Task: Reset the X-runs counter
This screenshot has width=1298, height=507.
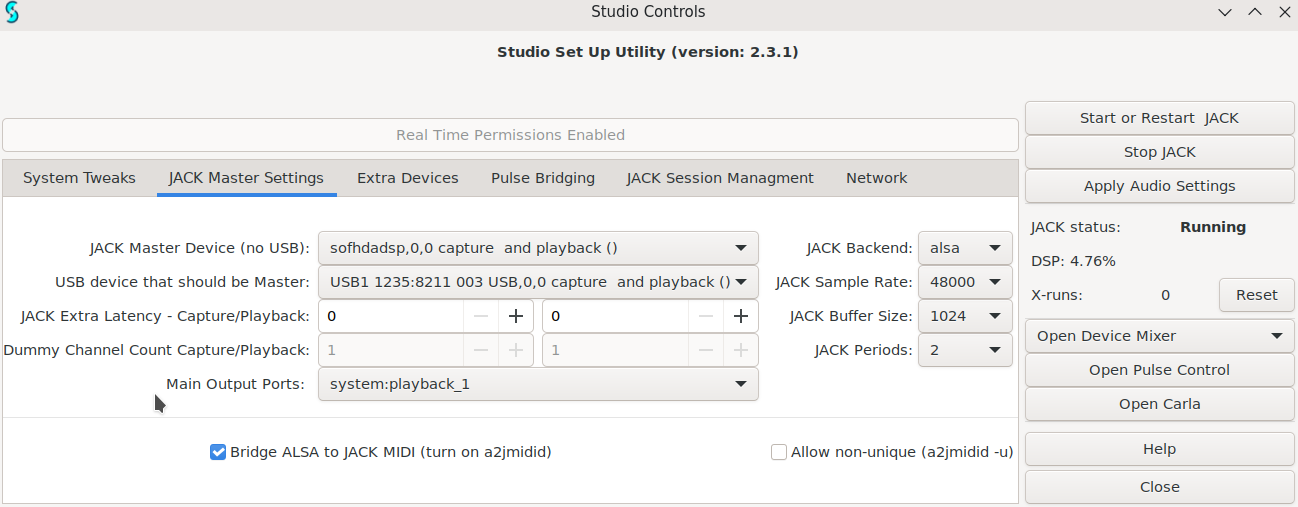Action: tap(1256, 295)
